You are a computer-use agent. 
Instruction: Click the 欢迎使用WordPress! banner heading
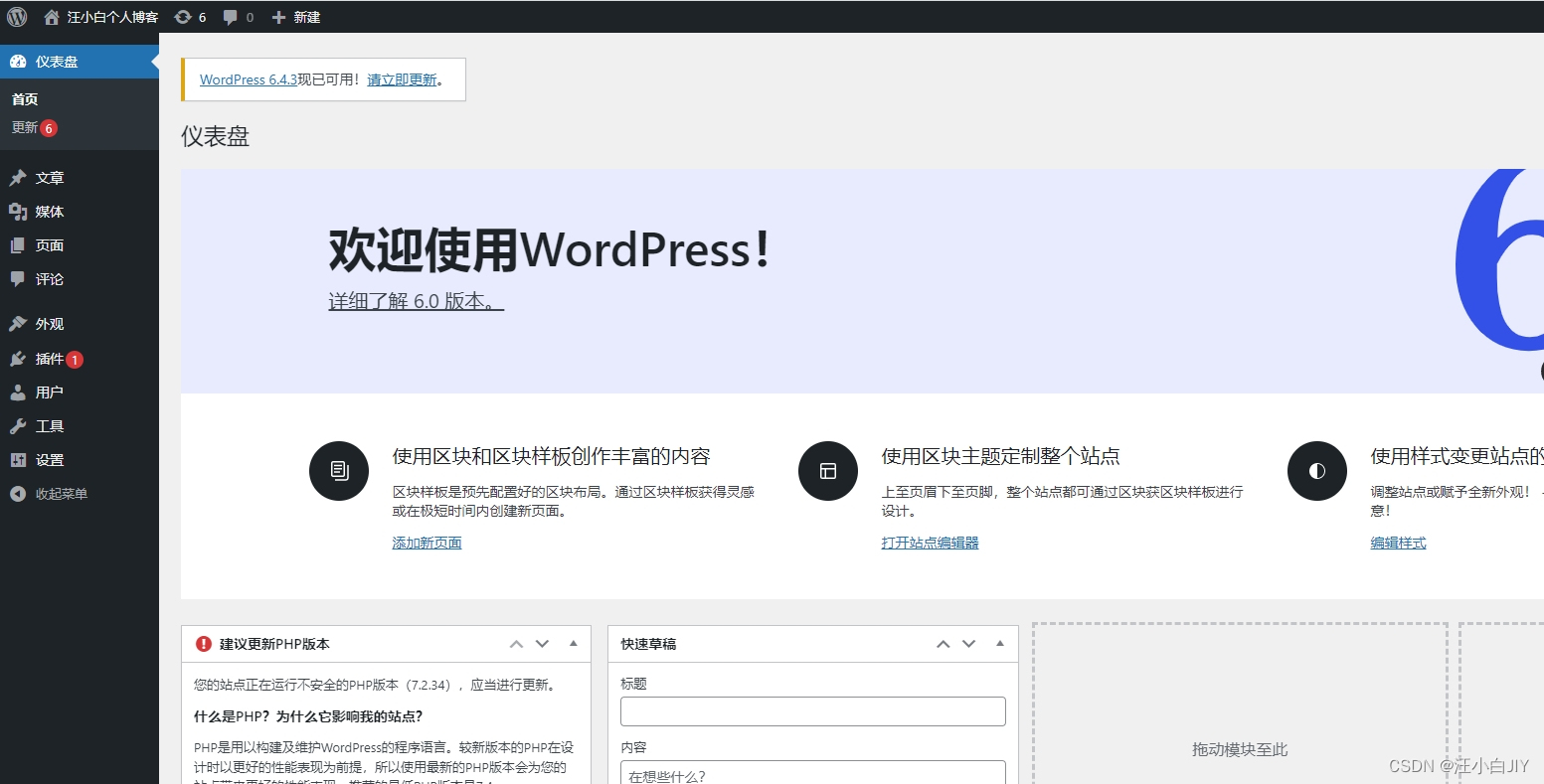point(550,249)
